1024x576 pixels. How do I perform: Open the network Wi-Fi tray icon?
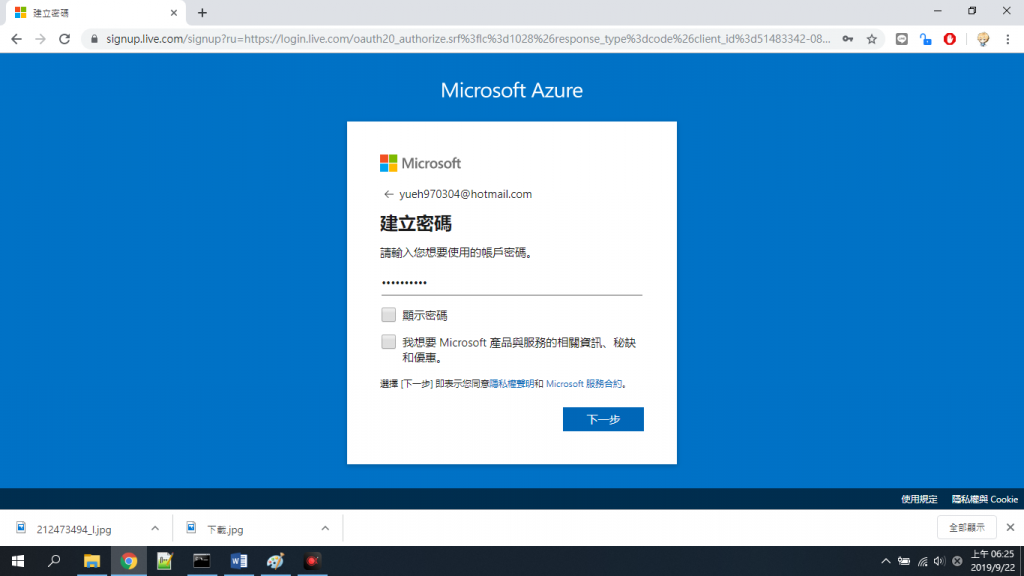click(x=922, y=561)
